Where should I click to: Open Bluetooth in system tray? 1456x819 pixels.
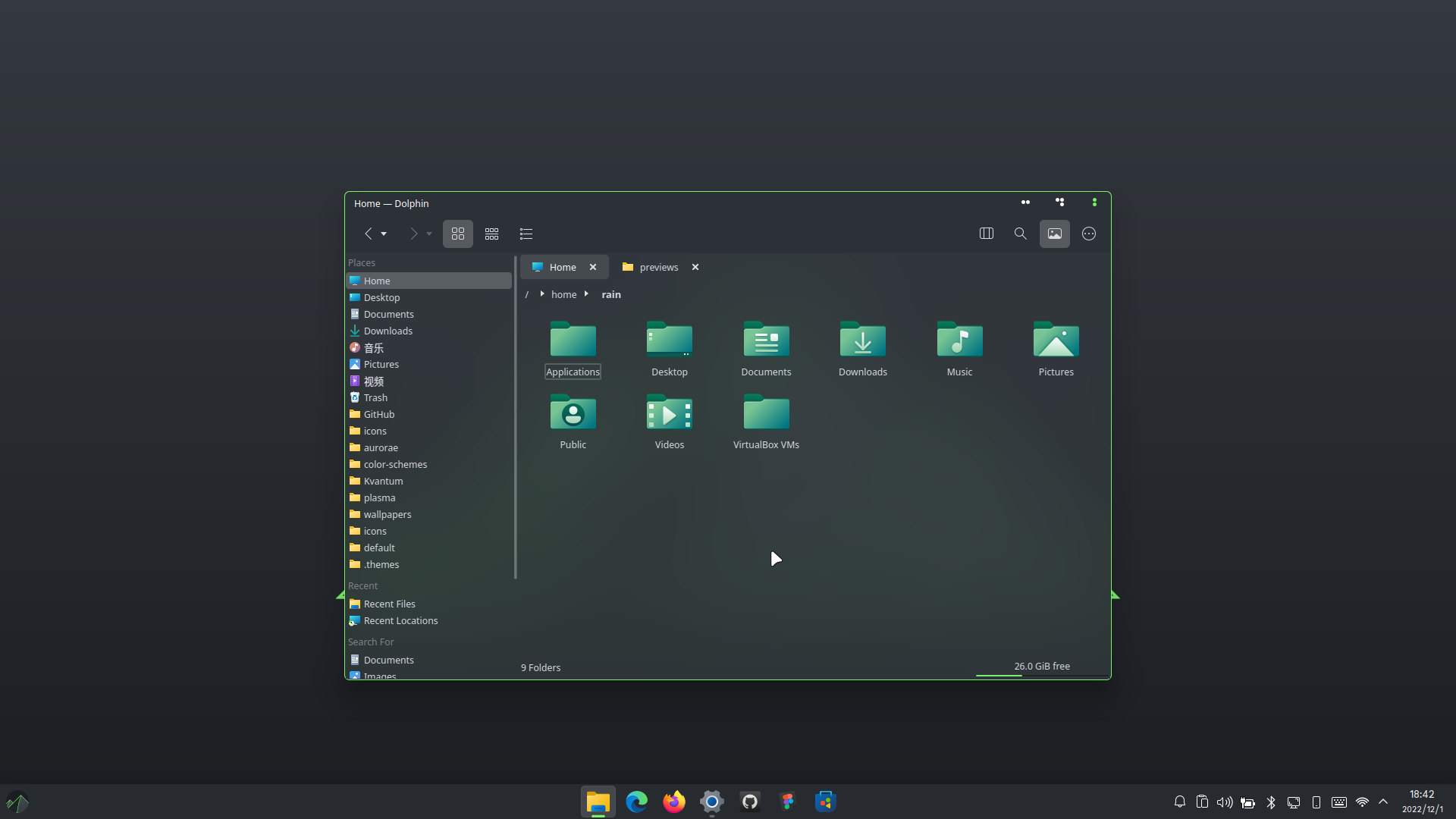pyautogui.click(x=1271, y=802)
